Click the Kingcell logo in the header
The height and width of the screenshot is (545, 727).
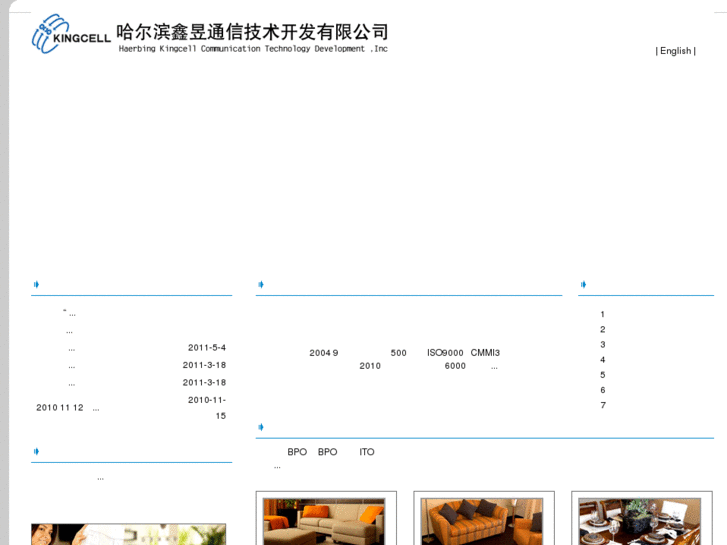click(x=71, y=34)
